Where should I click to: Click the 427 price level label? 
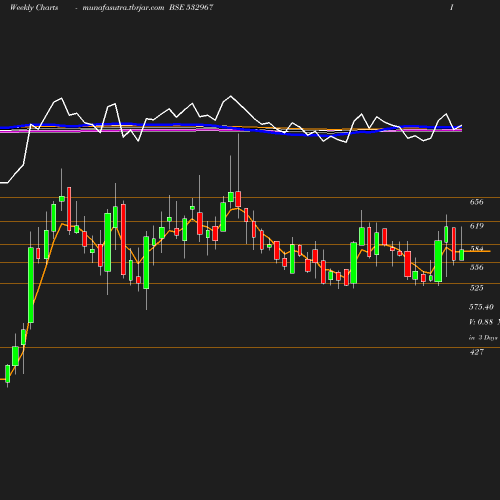click(477, 352)
